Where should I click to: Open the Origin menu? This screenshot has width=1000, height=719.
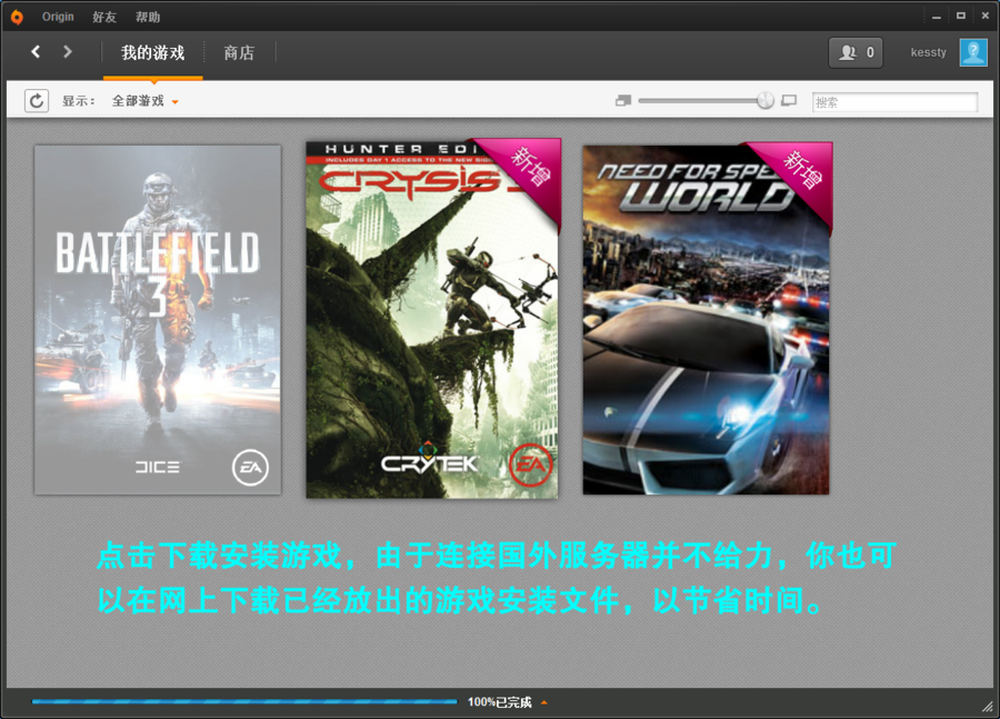tap(58, 17)
